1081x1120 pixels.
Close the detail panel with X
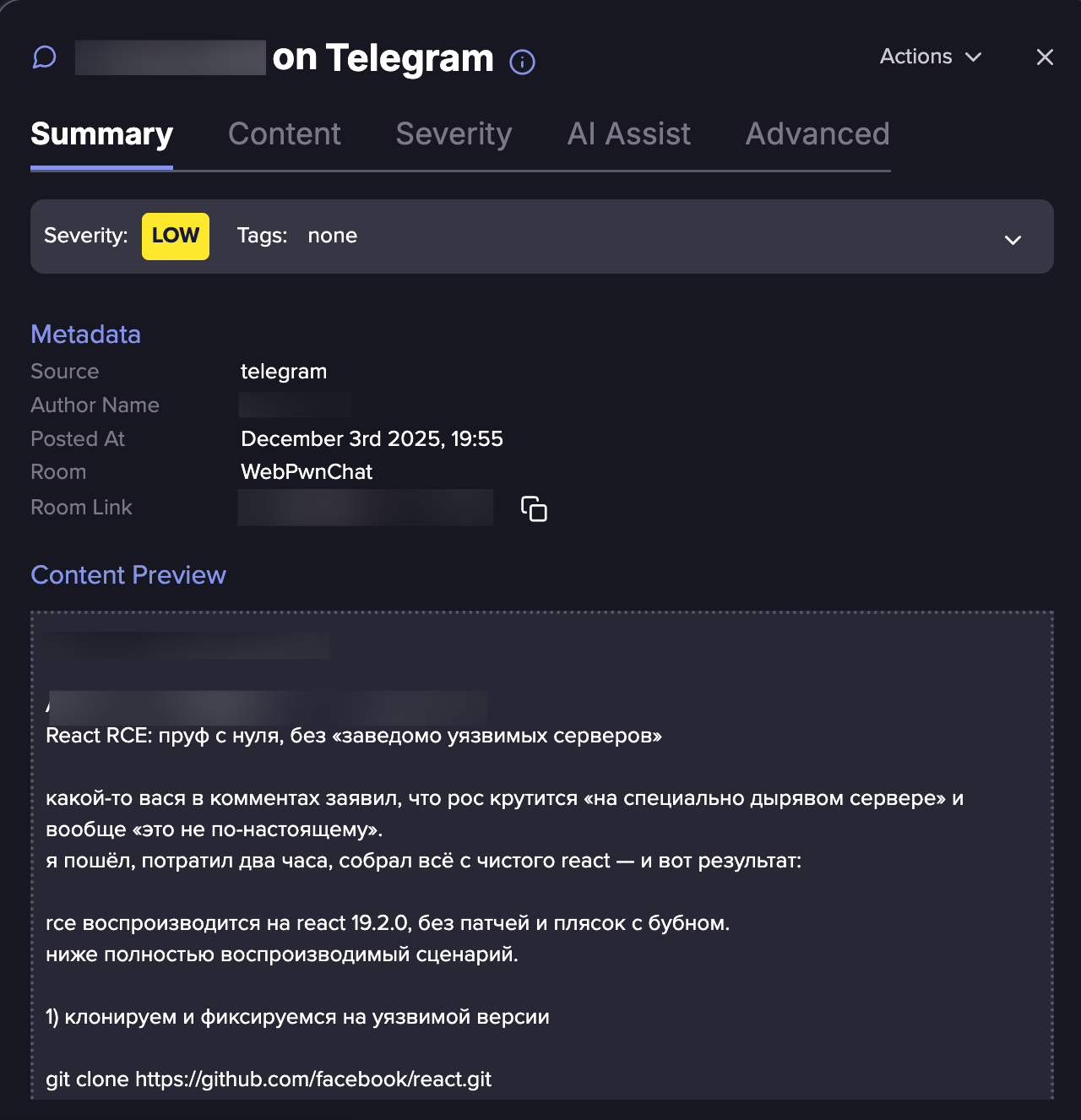point(1045,57)
